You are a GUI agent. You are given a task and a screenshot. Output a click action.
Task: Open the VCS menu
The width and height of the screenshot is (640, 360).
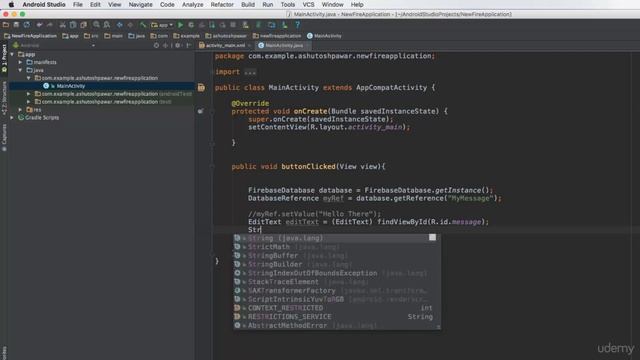click(308, 4)
